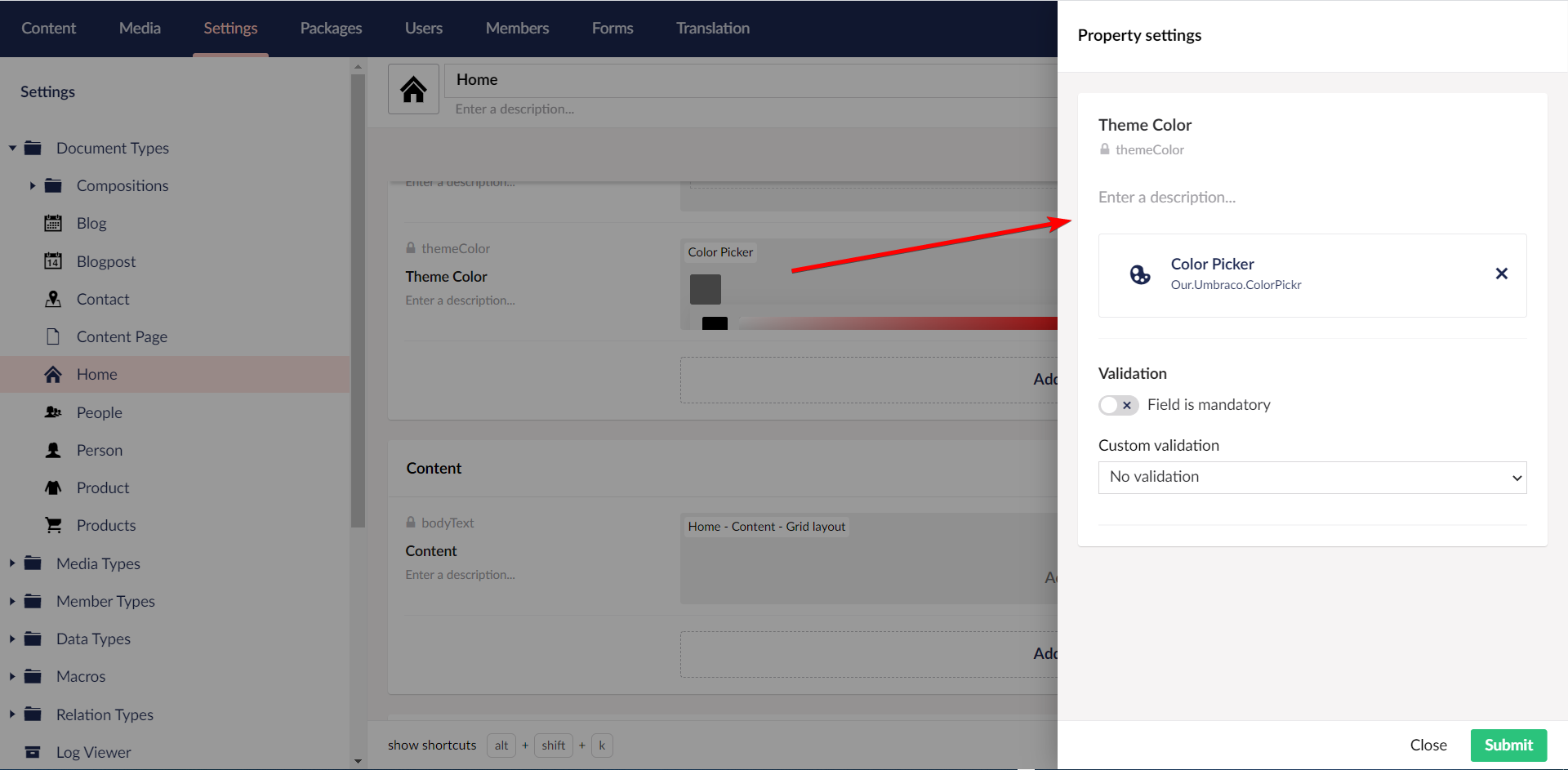Click the Home document type icon in header
Image resolution: width=1568 pixels, height=770 pixels.
pos(413,89)
